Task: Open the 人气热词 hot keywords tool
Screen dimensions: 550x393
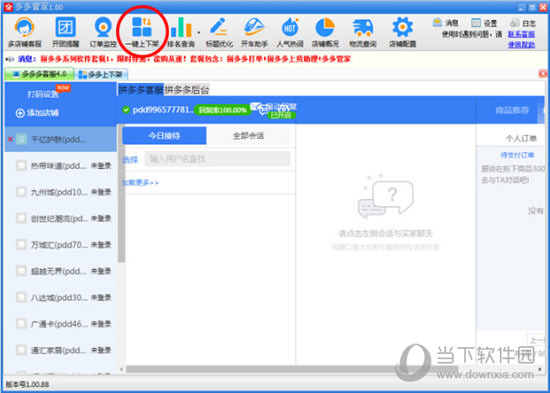Action: click(290, 32)
